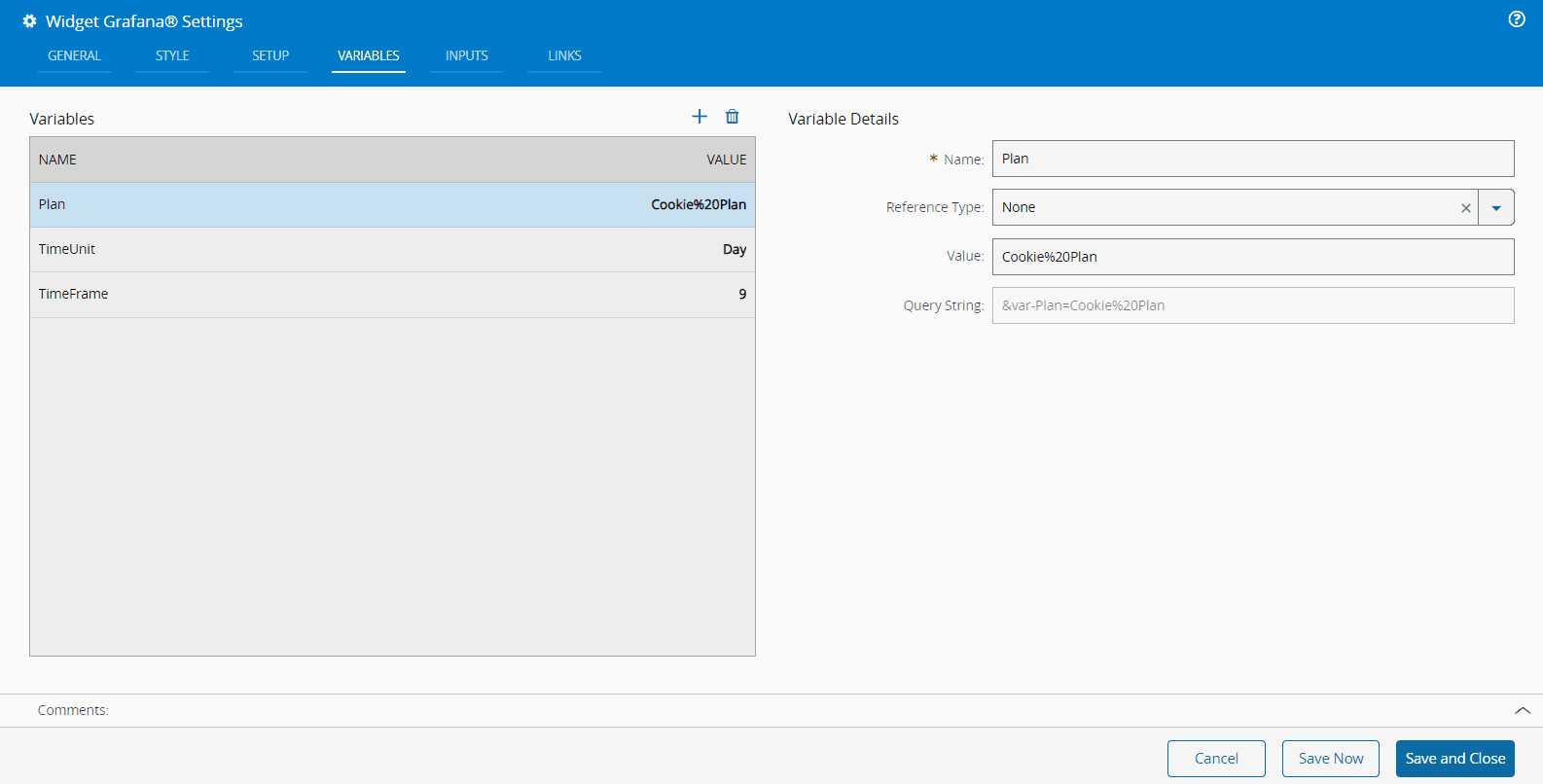Select the Inputs tab
The width and height of the screenshot is (1543, 784).
tap(467, 56)
